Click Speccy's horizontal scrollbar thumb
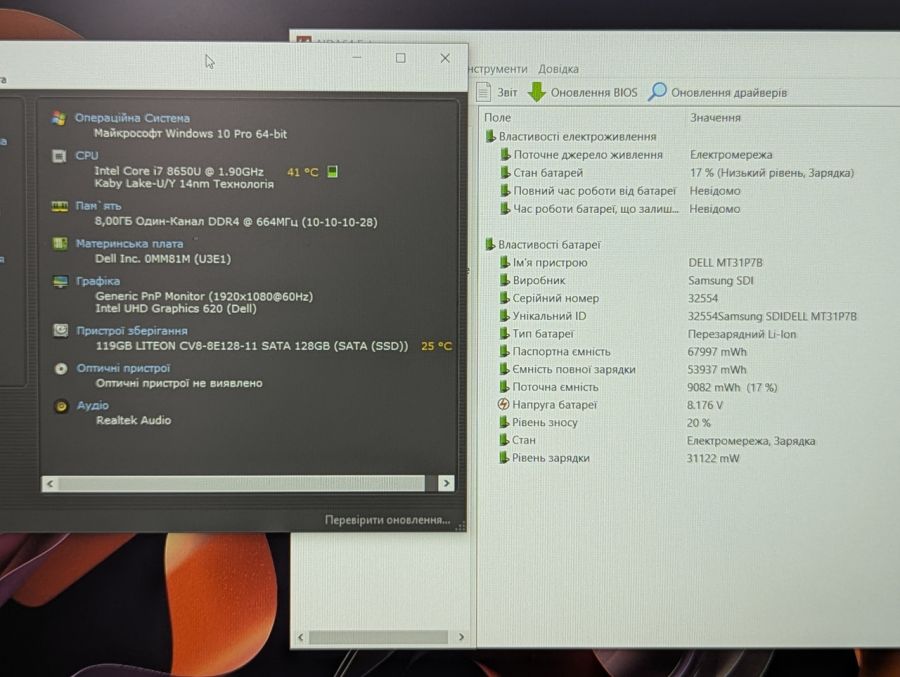Image resolution: width=900 pixels, height=677 pixels. [241, 483]
